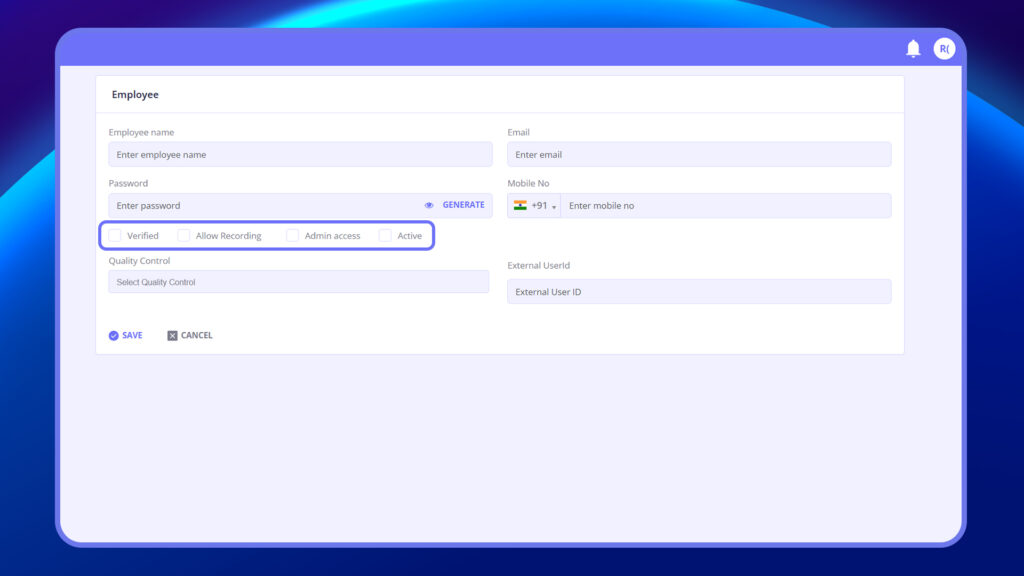The width and height of the screenshot is (1024, 576).
Task: Cancel the employee form
Action: tap(189, 336)
